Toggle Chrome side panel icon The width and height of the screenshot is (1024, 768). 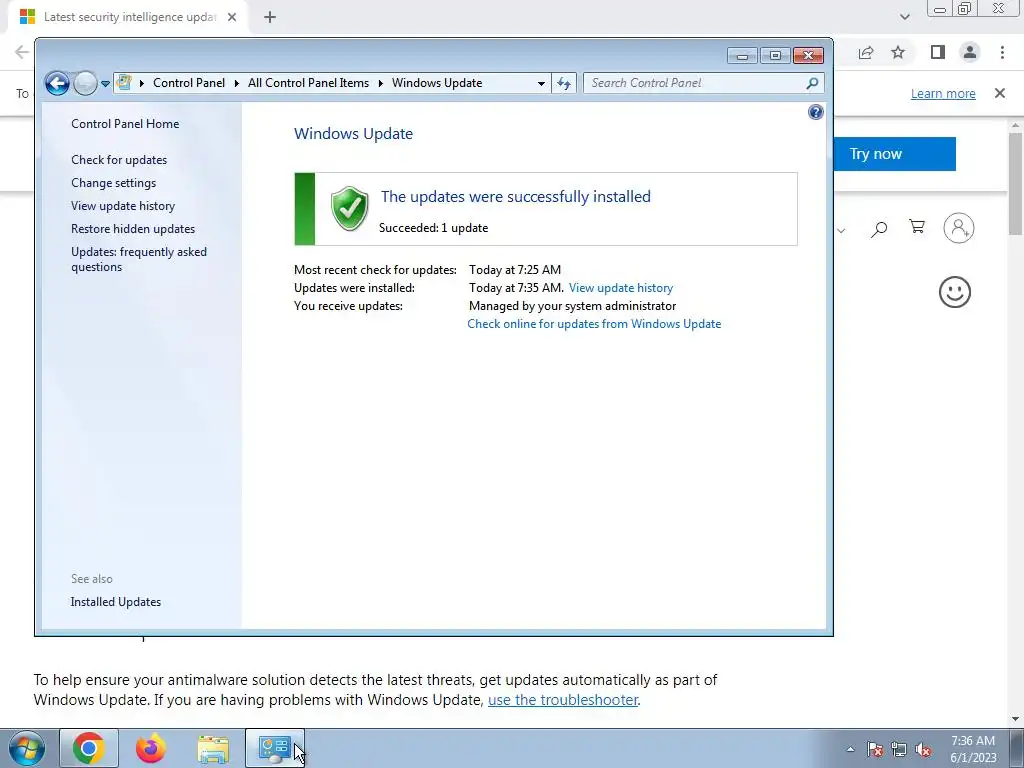coord(938,52)
